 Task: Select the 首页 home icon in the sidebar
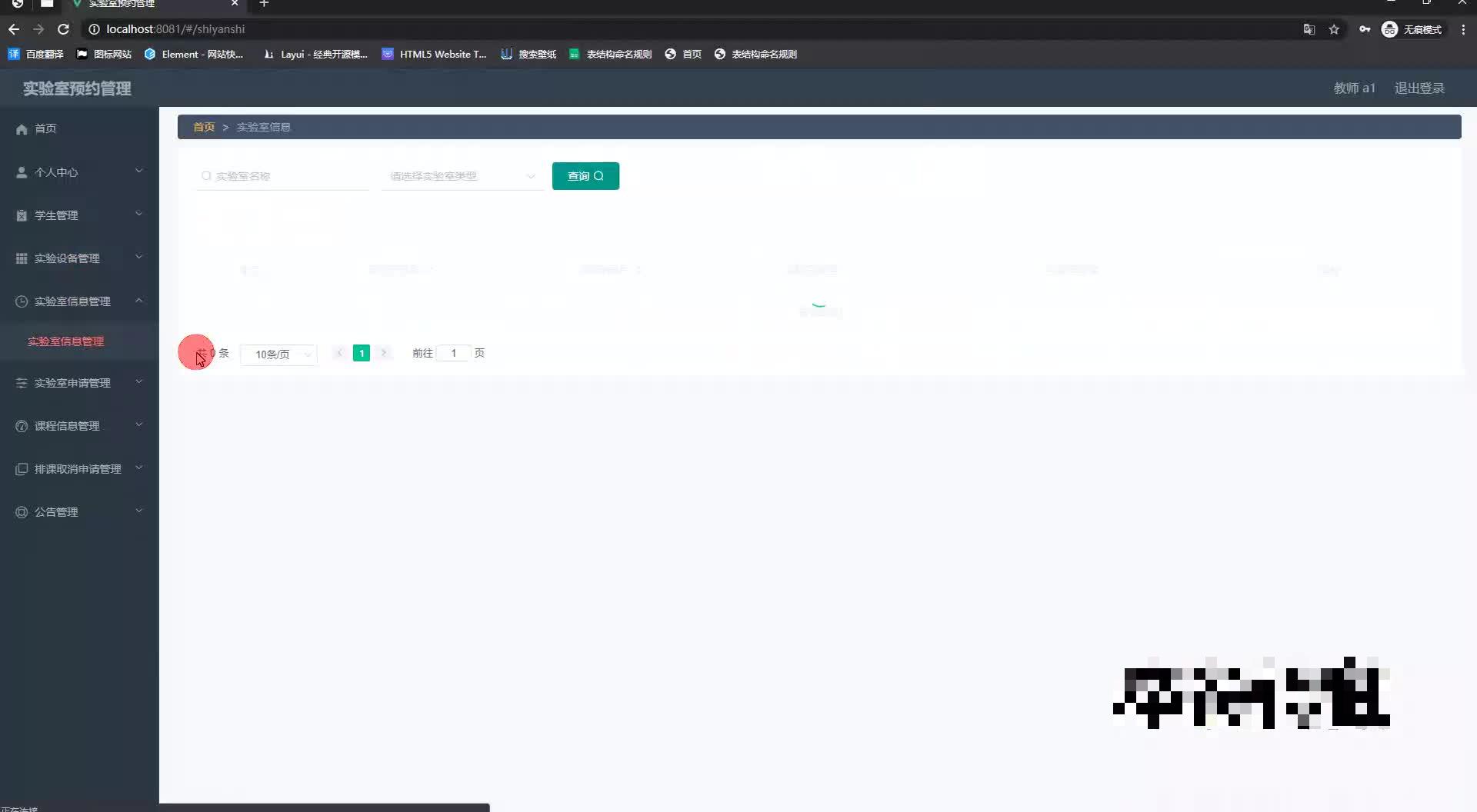tap(21, 128)
